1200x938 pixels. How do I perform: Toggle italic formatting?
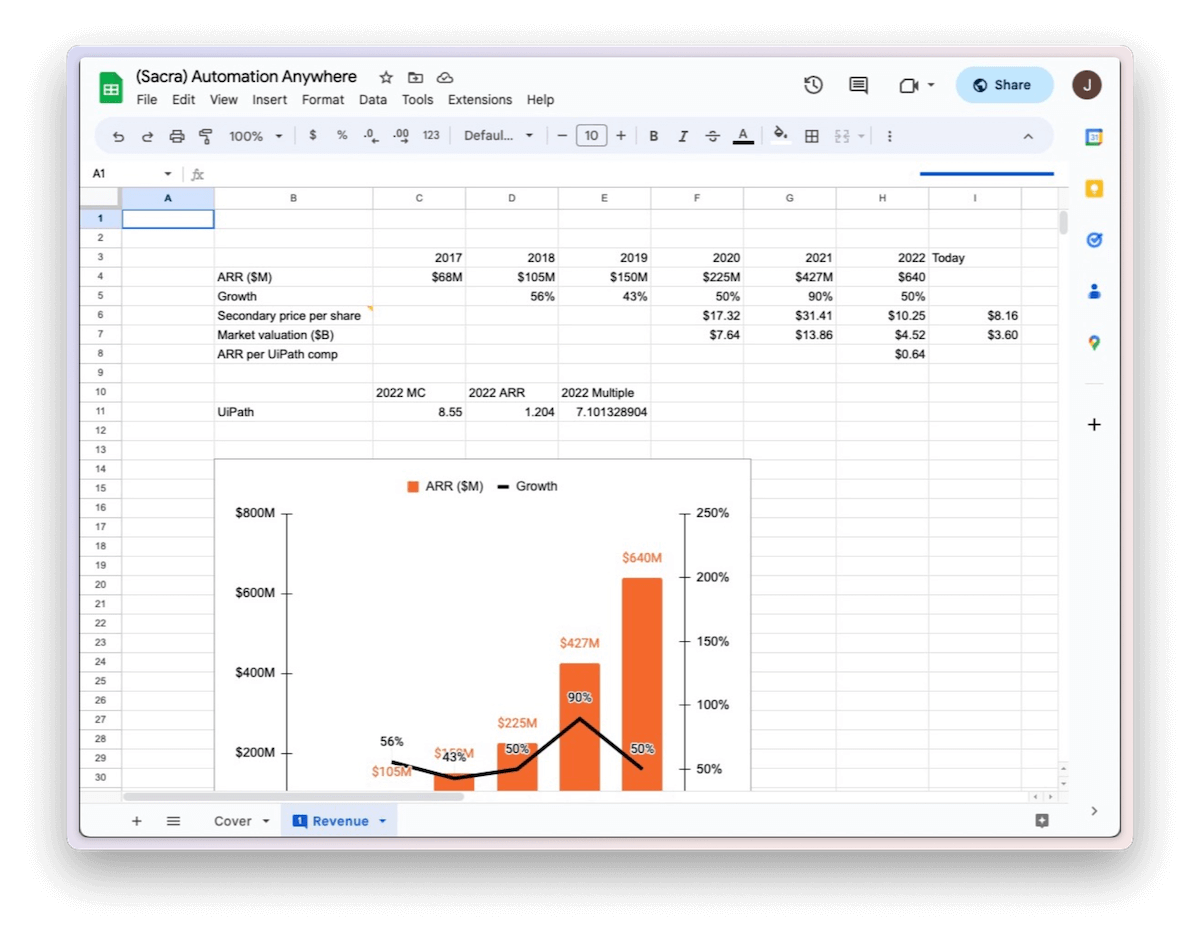(x=683, y=136)
